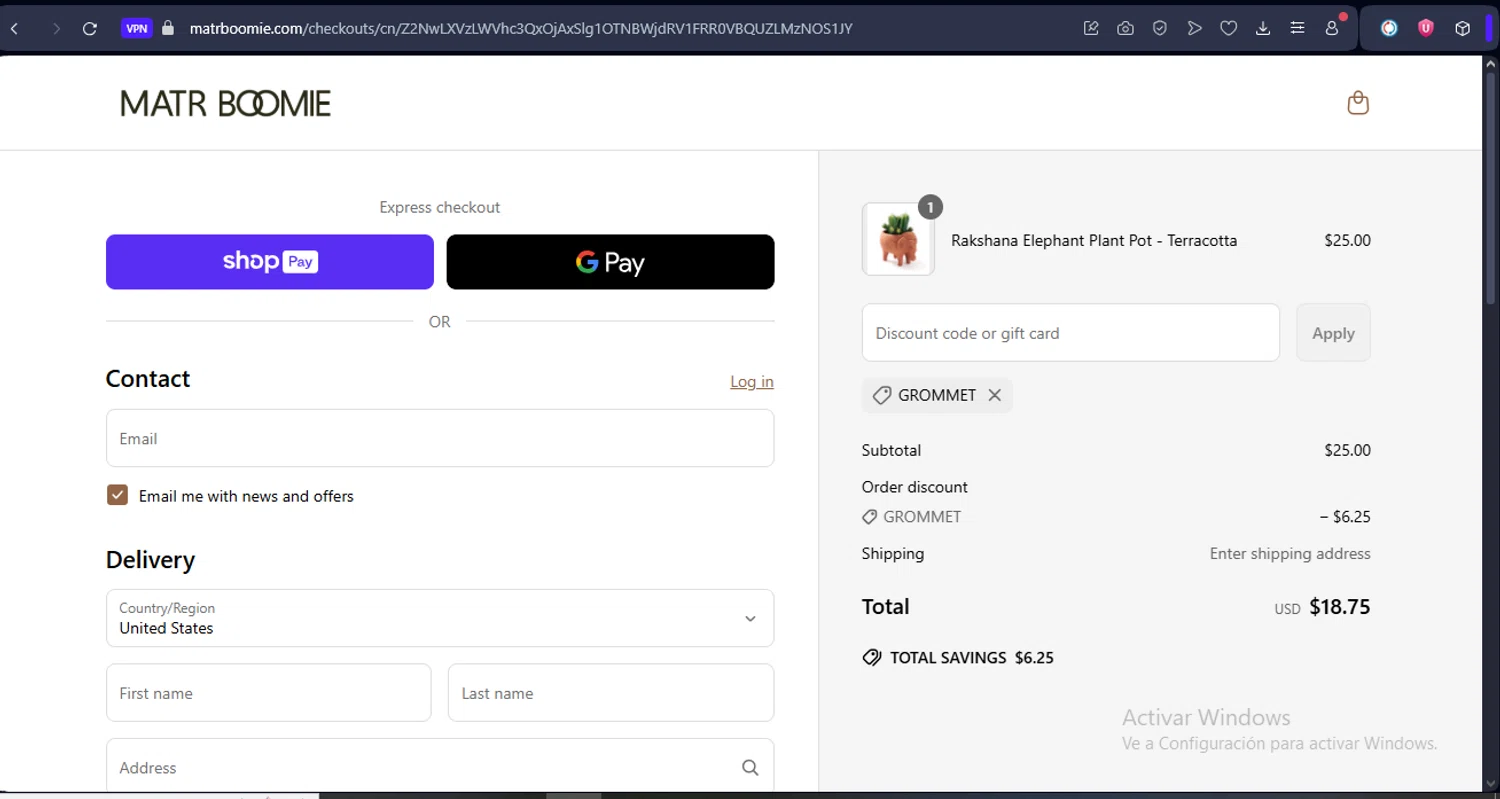Viewport: 1500px width, 799px height.
Task: Open the pink uBlock shield extension
Action: 1426,29
